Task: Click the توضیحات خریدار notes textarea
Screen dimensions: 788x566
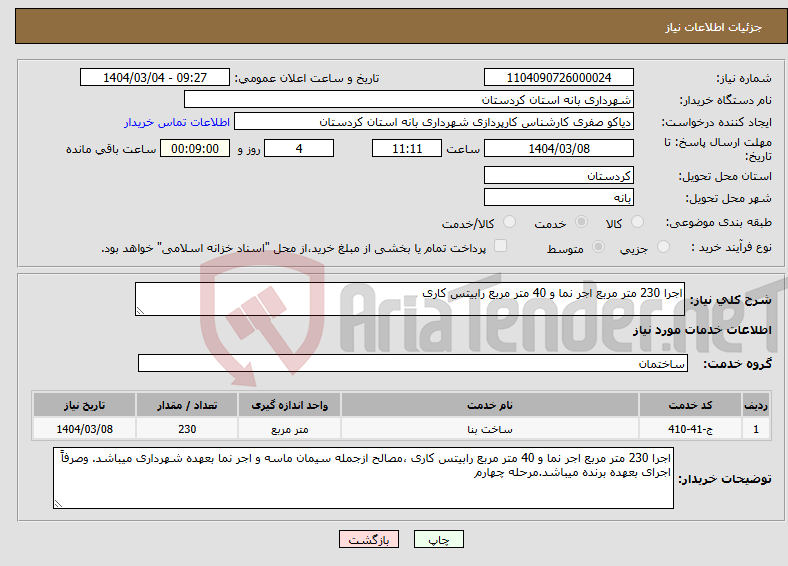Action: 363,478
